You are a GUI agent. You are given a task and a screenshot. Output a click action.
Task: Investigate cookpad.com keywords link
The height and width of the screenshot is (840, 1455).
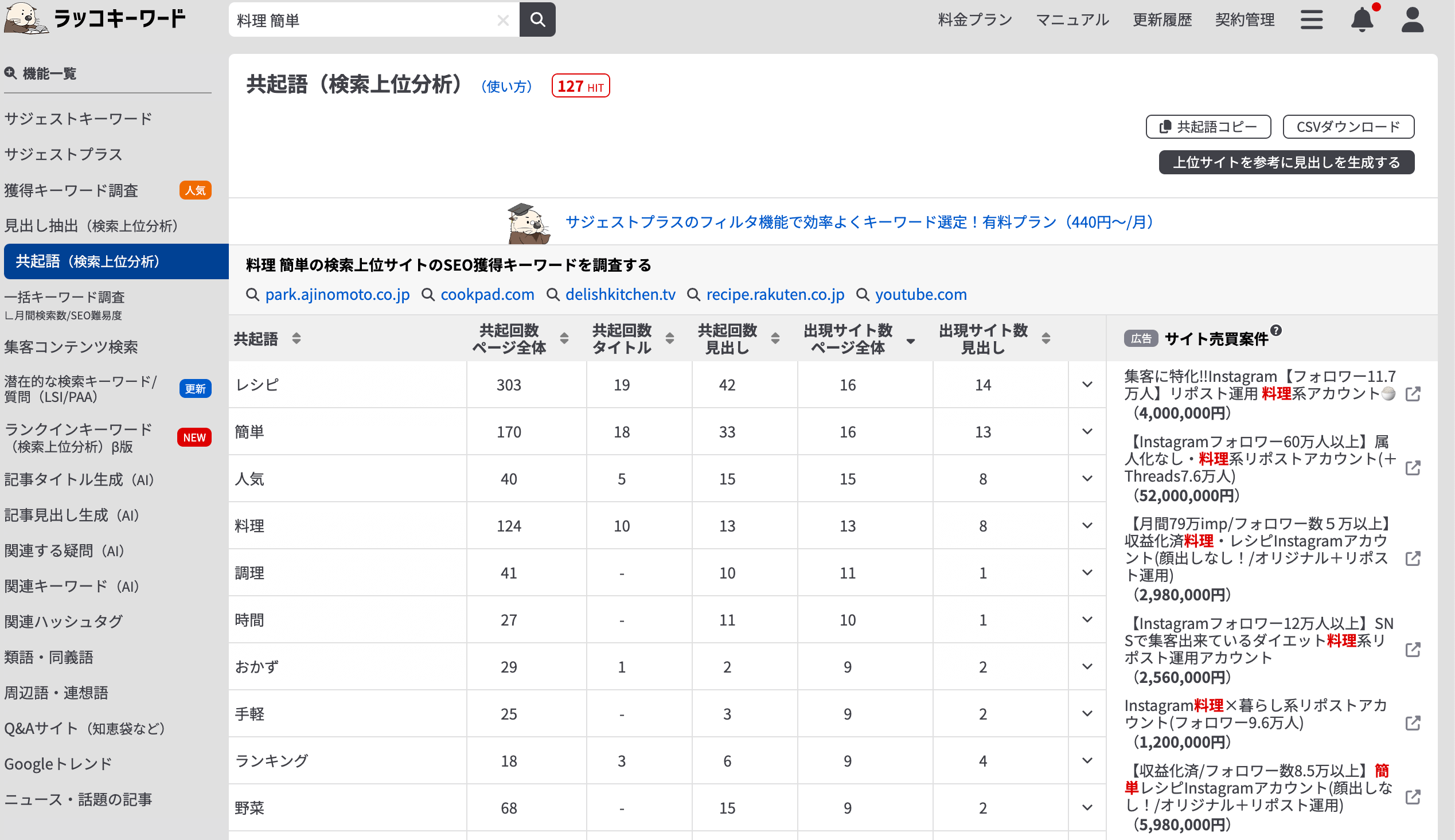[x=487, y=294]
